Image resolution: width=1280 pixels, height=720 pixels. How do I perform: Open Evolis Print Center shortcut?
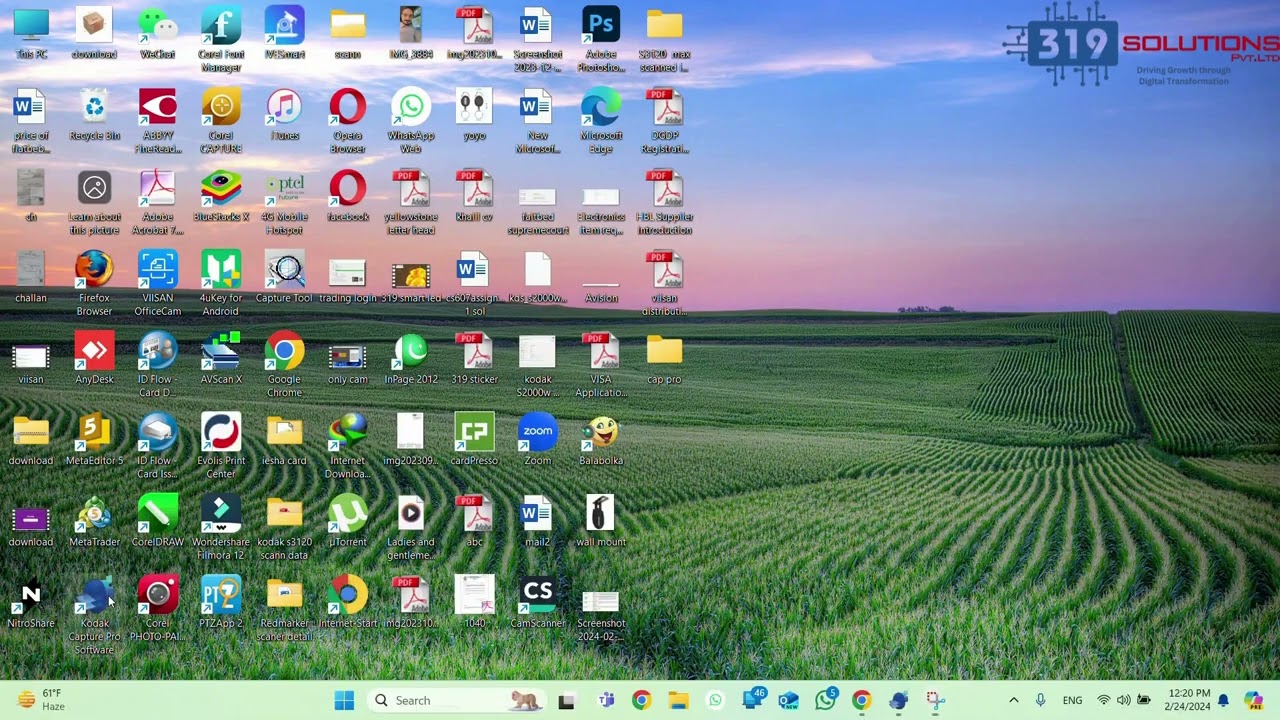pos(221,446)
